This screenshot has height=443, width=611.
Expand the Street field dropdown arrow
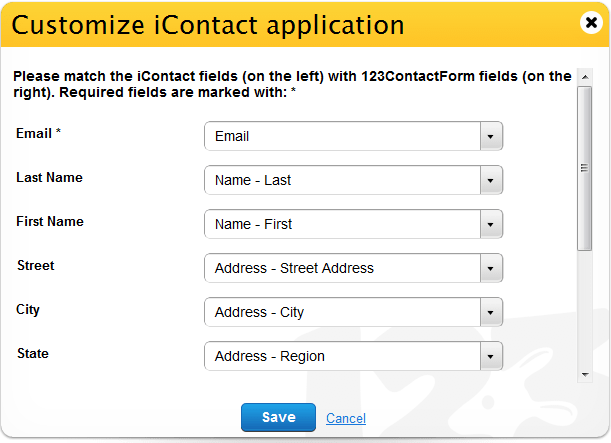pos(491,268)
